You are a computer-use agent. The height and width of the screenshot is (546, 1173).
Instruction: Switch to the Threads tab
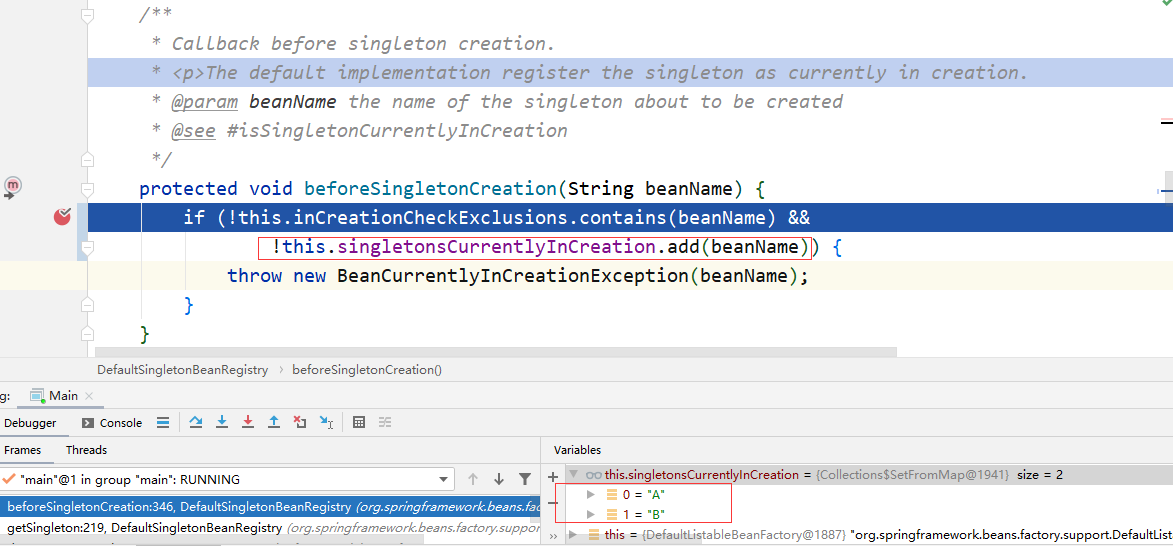pos(86,450)
